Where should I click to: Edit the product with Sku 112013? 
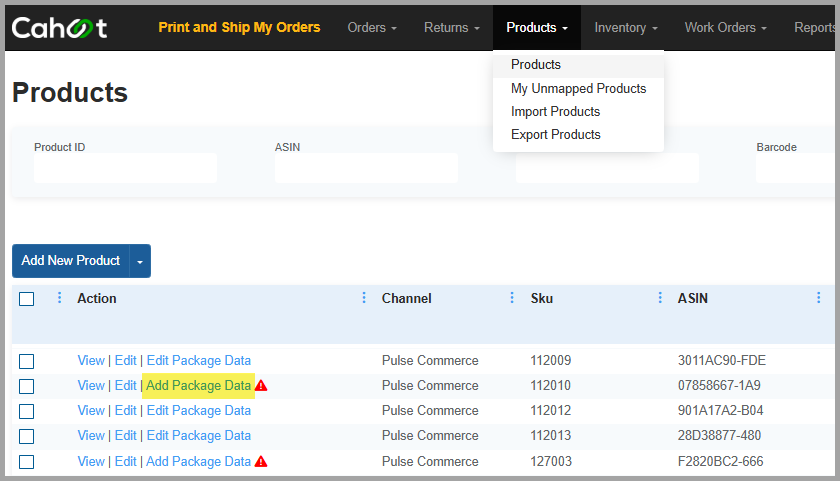point(126,435)
